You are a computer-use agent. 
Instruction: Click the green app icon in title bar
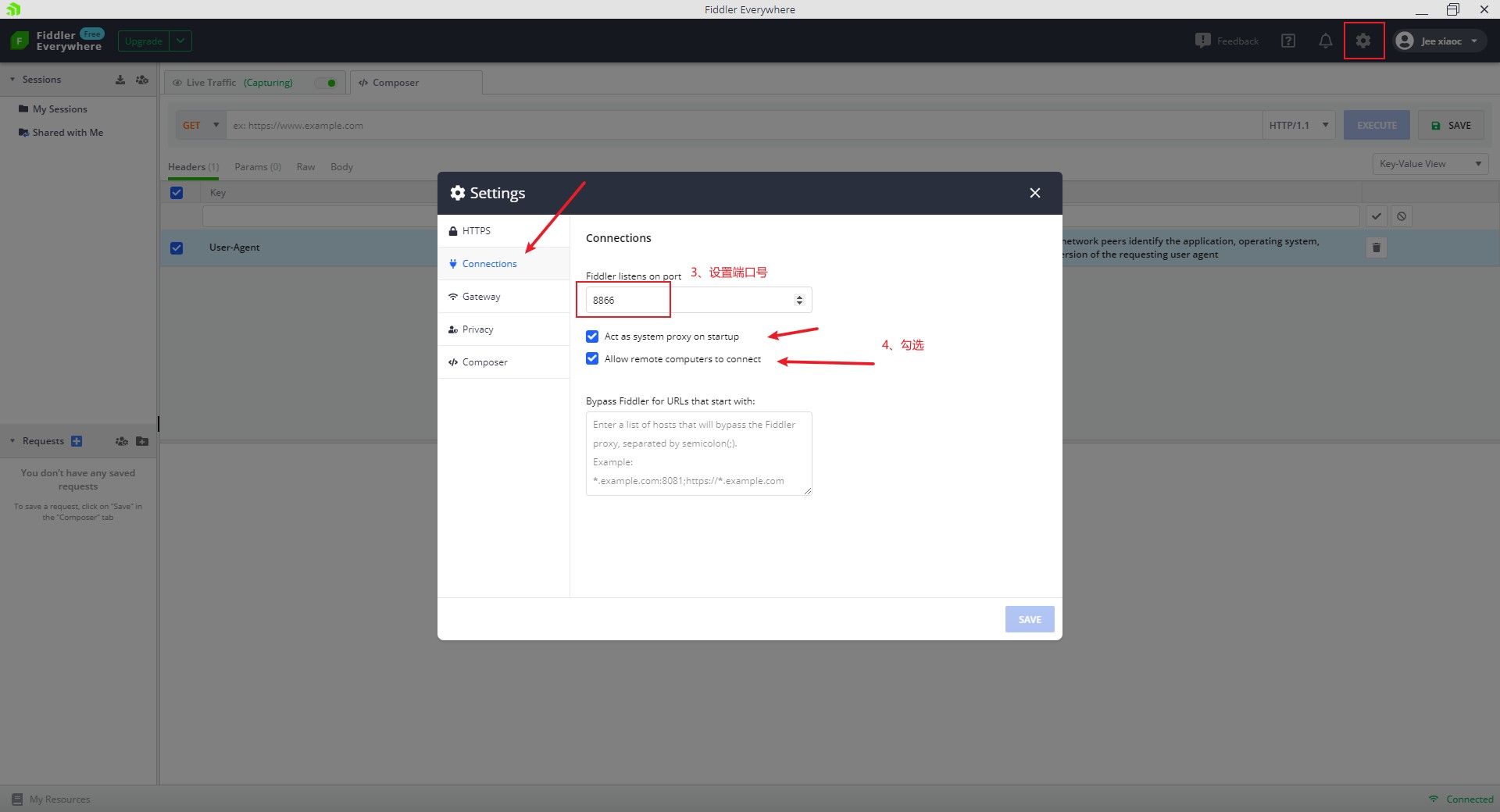click(x=13, y=9)
